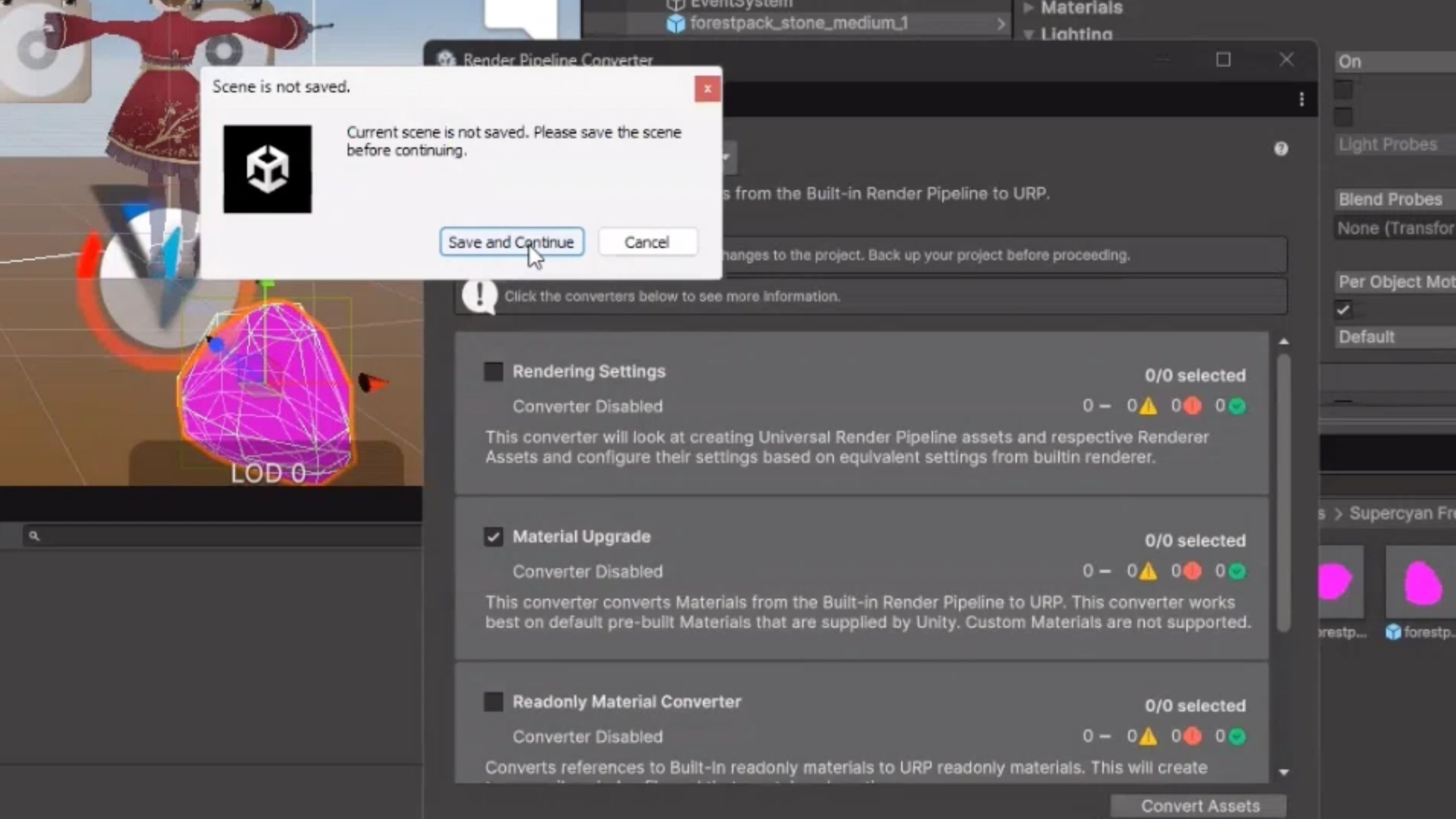This screenshot has width=1456, height=819.
Task: Click the error count icon for Rendering Settings
Action: pos(1192,406)
